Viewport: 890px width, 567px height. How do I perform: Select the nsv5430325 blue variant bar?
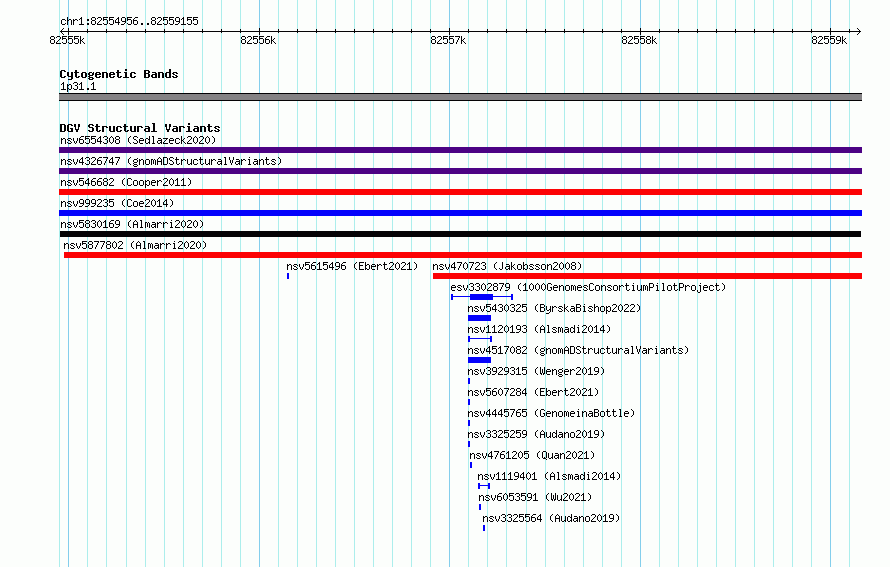[479, 318]
